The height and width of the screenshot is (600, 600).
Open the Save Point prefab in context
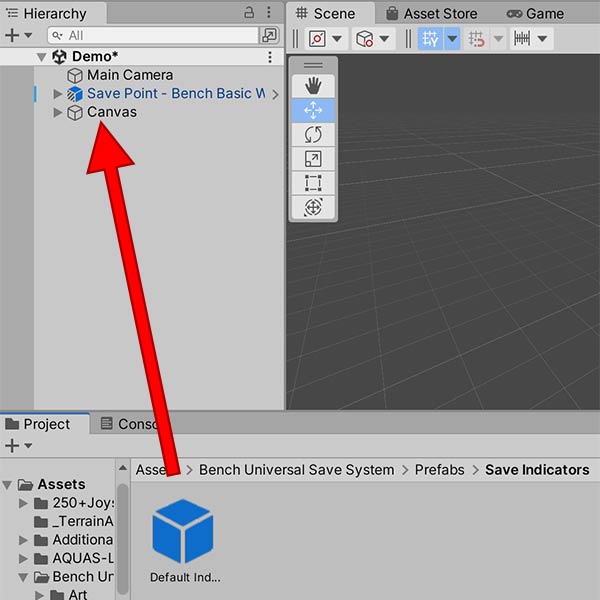pyautogui.click(x=276, y=94)
